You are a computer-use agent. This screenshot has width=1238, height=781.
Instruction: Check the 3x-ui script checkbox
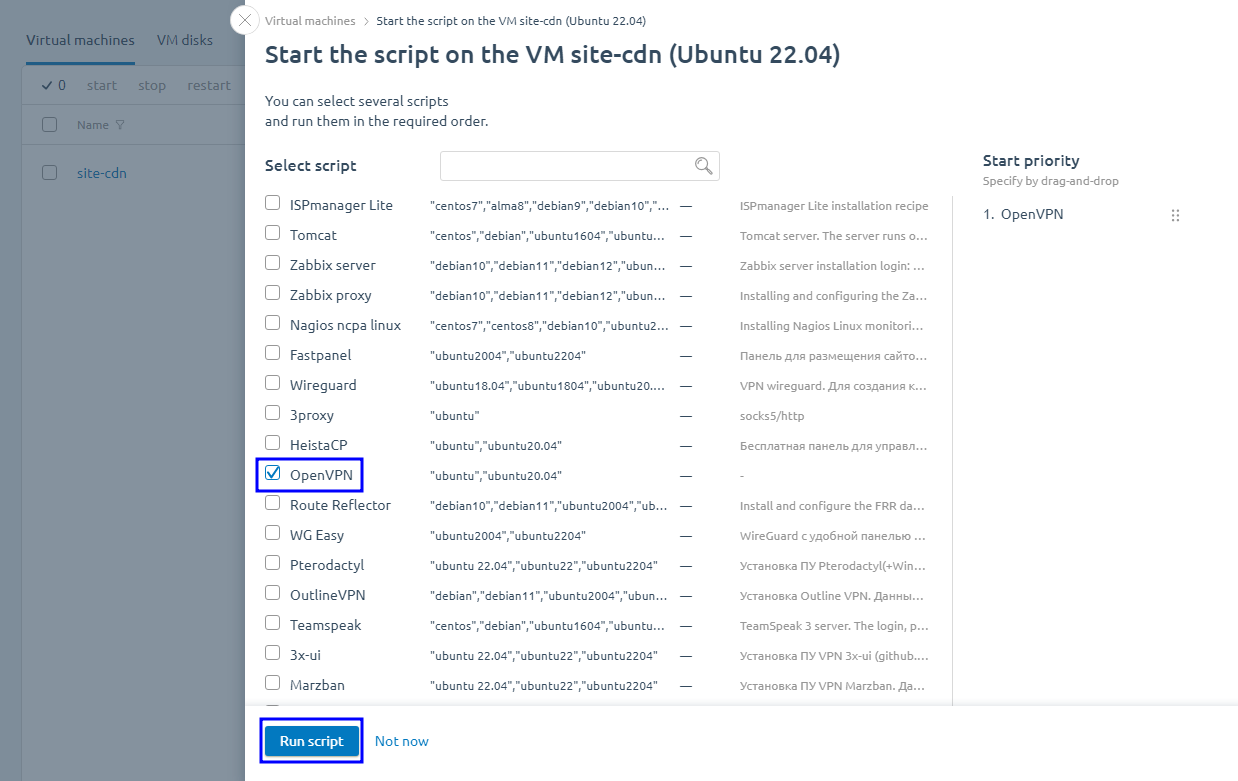click(272, 654)
